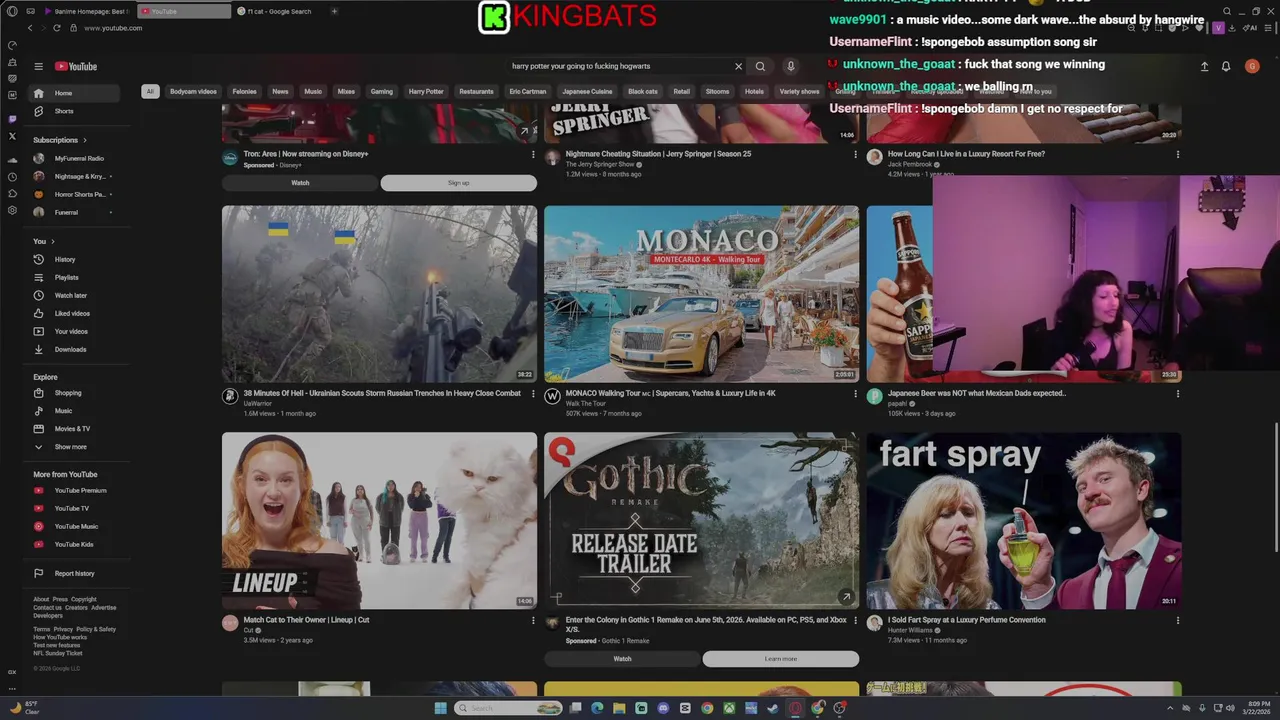Click Sign up on Disney+ ad

coord(459,183)
